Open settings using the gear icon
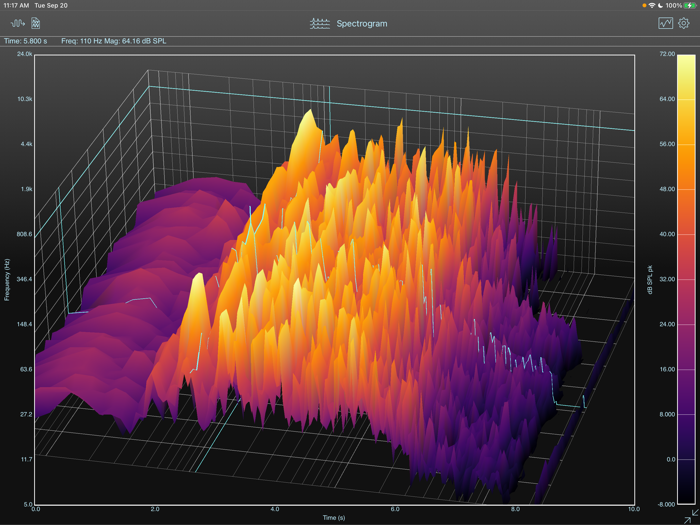700x525 pixels. (684, 23)
